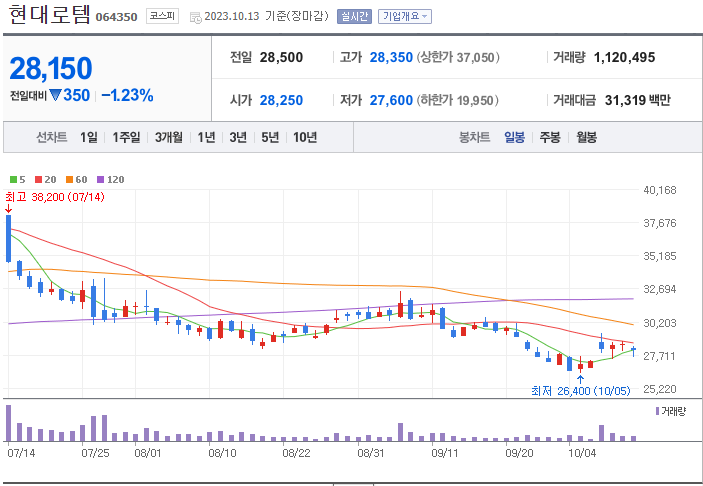Switch to the 일봉 candle chart

(514, 137)
